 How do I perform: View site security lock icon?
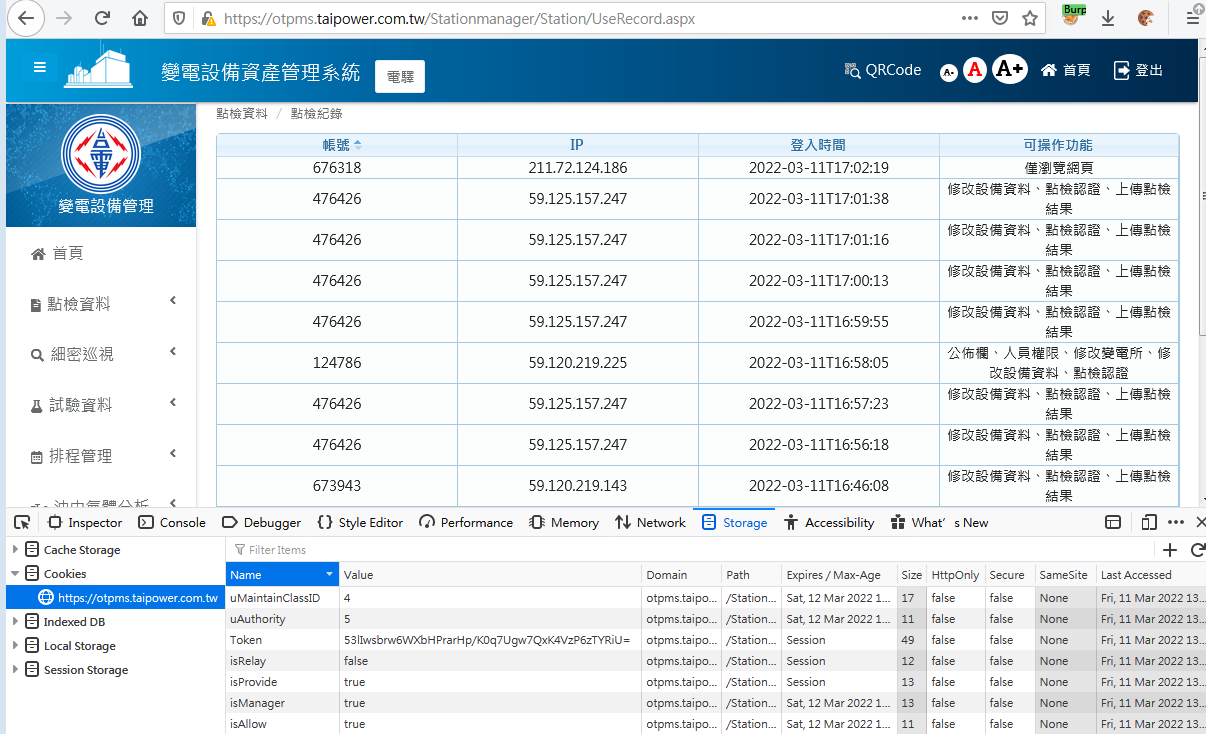[208, 18]
